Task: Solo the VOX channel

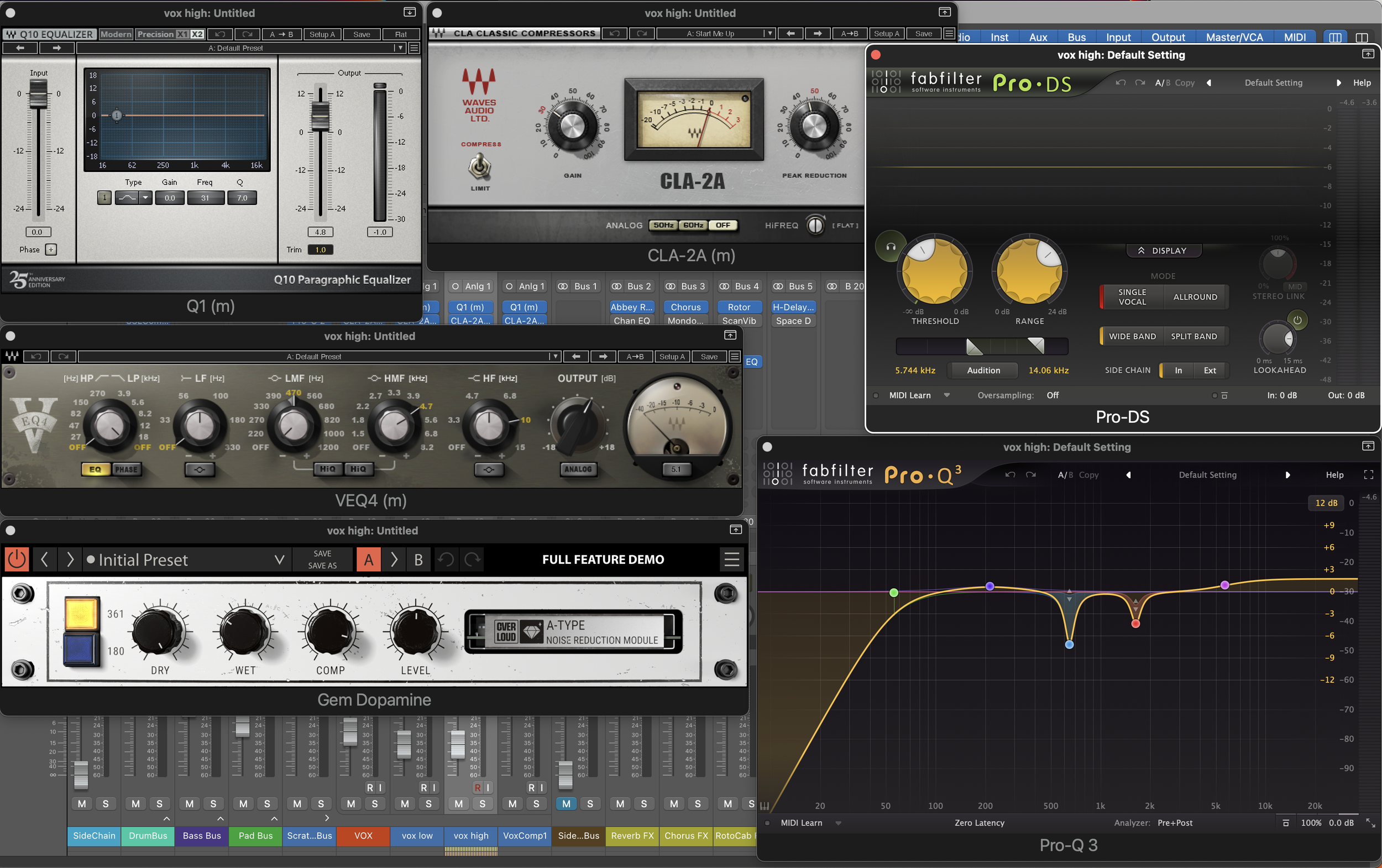Action: tap(375, 804)
